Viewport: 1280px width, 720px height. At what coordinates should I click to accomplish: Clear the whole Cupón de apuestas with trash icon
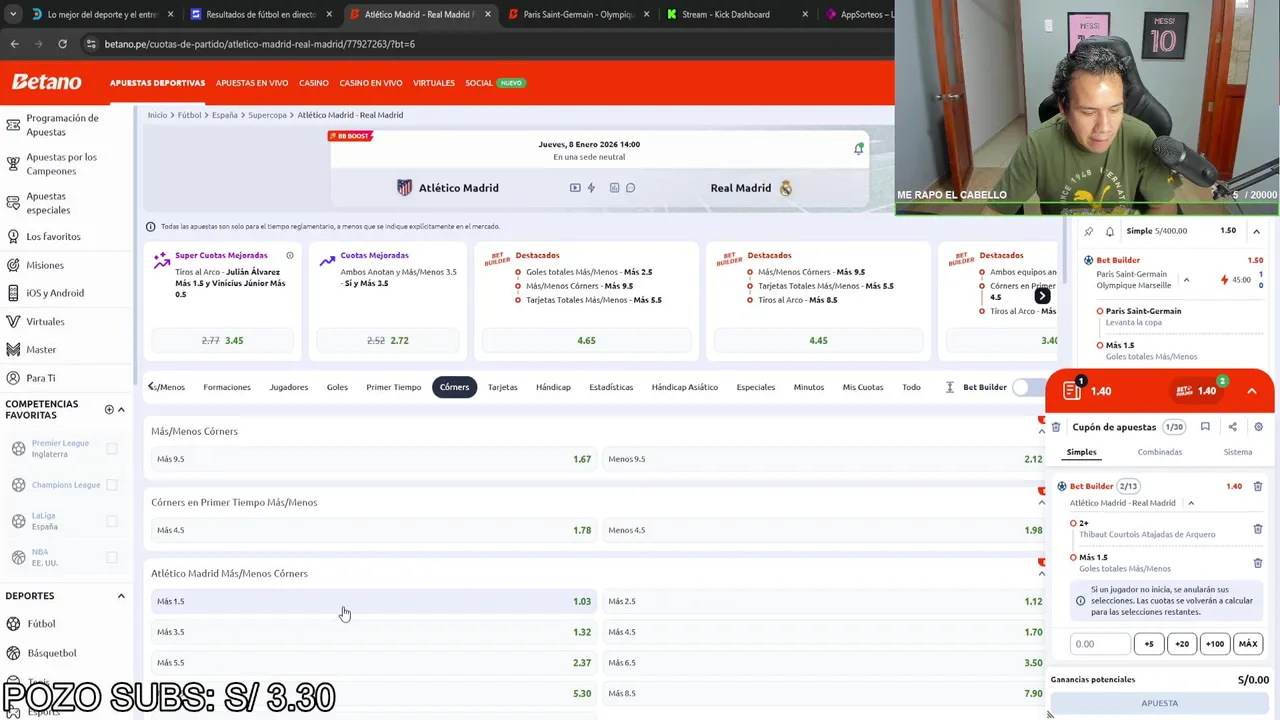(1056, 427)
